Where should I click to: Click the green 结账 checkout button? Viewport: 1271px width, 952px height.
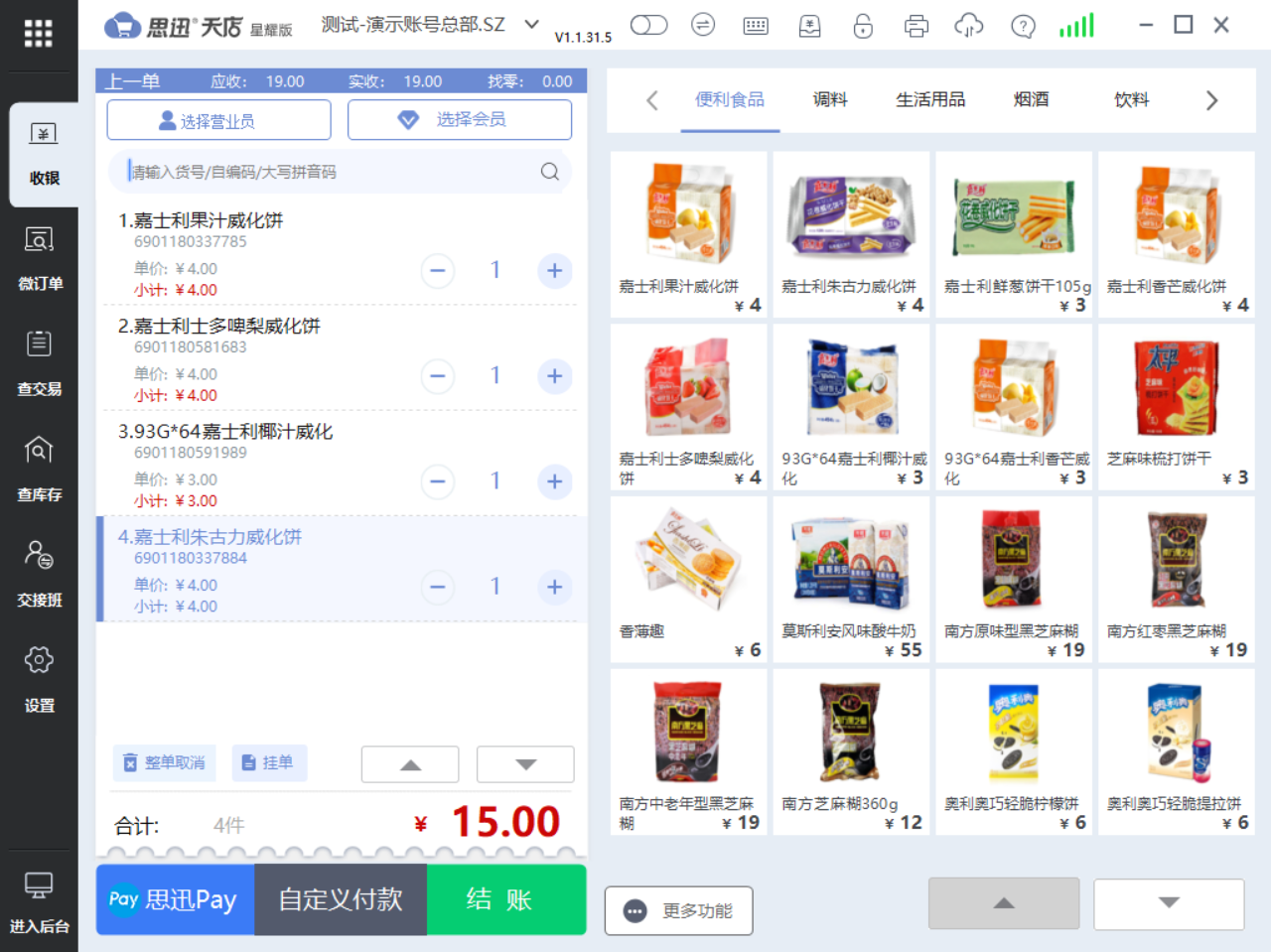[506, 899]
